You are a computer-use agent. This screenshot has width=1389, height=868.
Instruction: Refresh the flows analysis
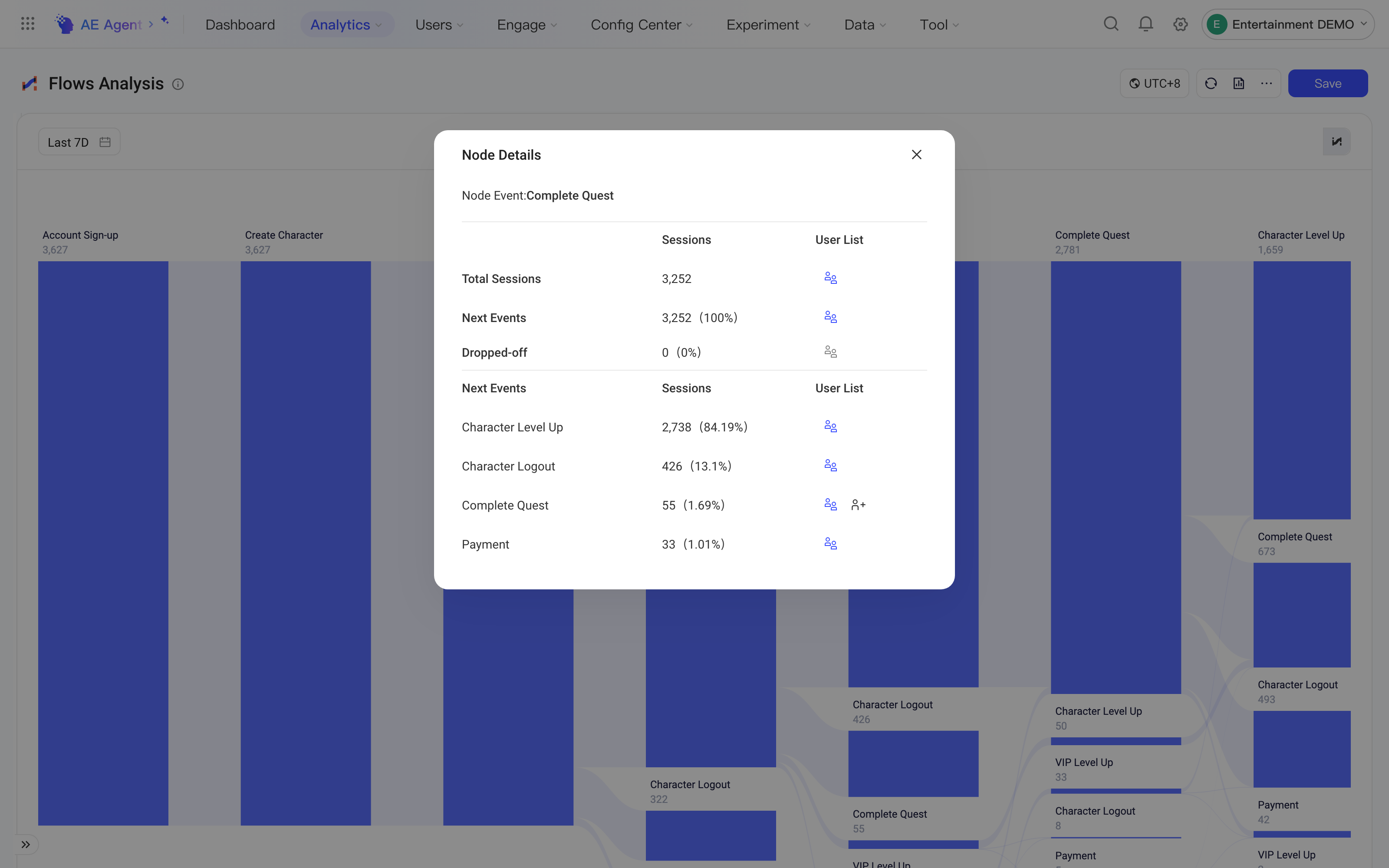[1211, 84]
